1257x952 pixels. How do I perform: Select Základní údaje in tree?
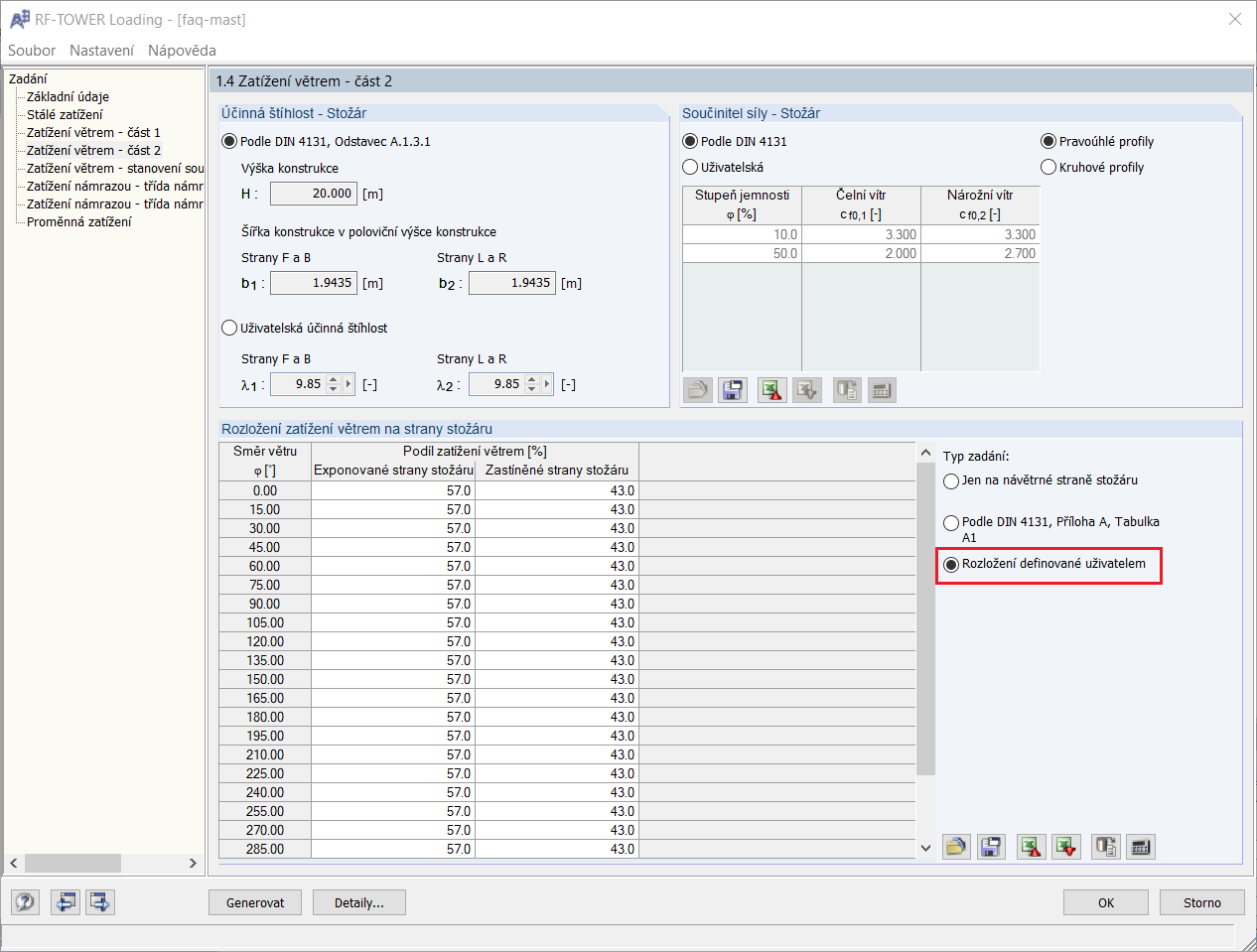pyautogui.click(x=68, y=96)
